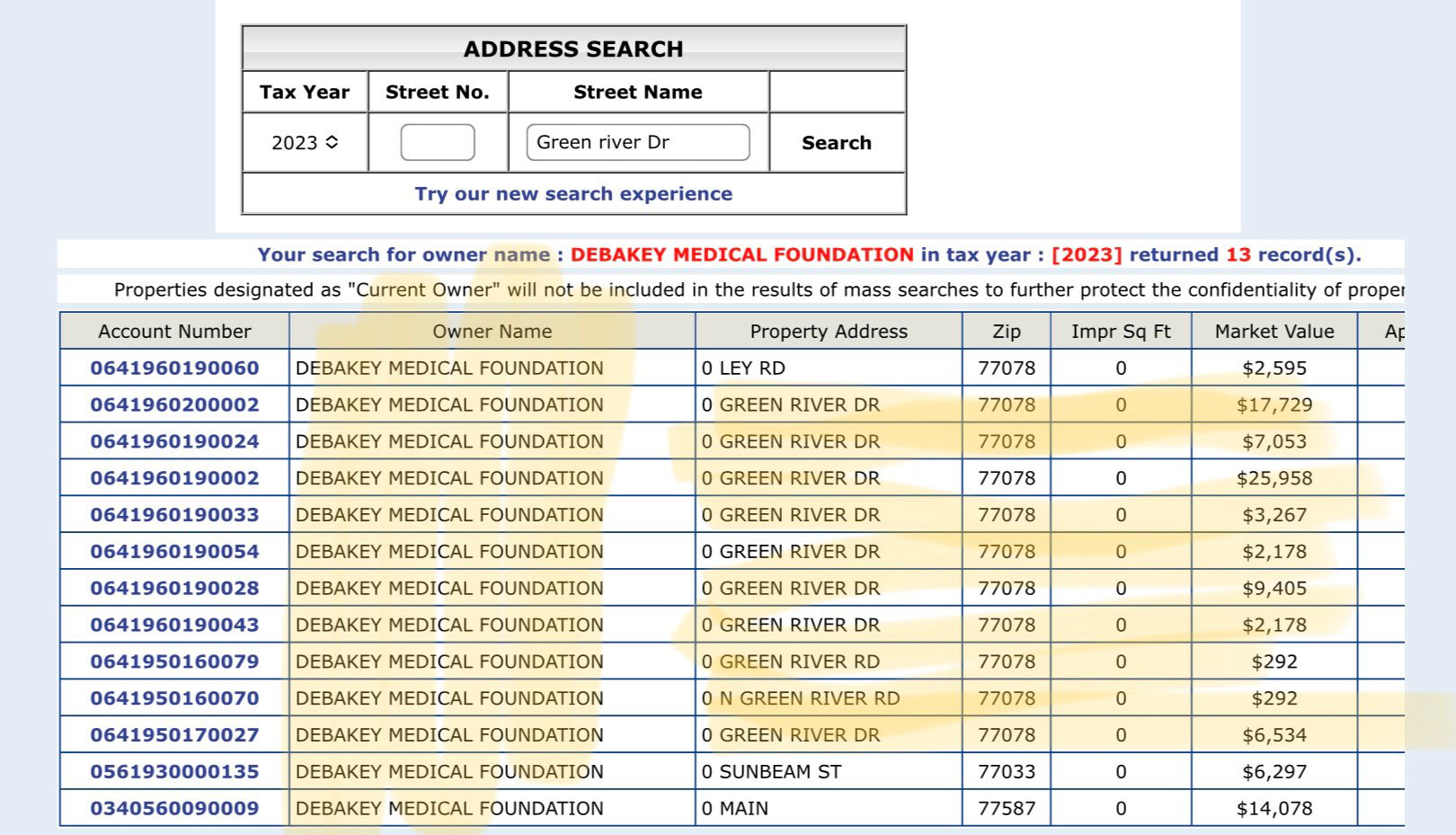Click the $14,078 market value
This screenshot has height=835, width=1456.
[x=1274, y=808]
